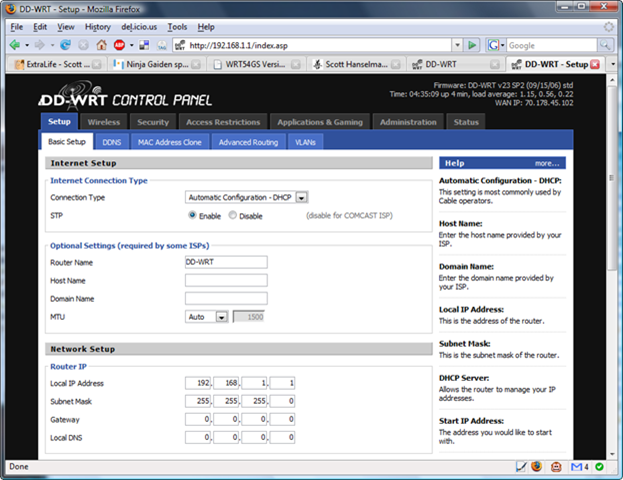Select the STP Enable radio button
The image size is (623, 480).
(192, 215)
